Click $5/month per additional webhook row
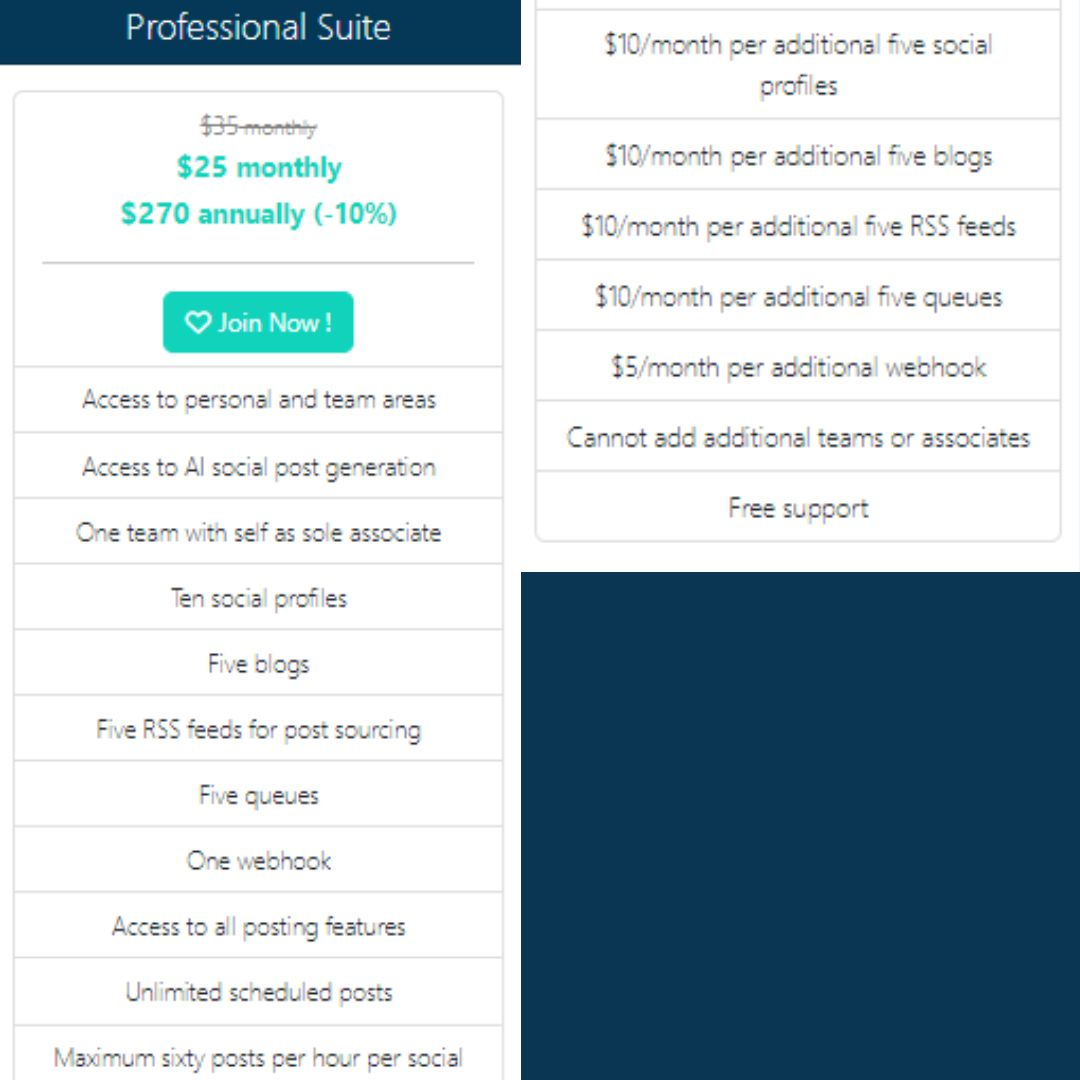Viewport: 1080px width, 1080px height. [798, 366]
